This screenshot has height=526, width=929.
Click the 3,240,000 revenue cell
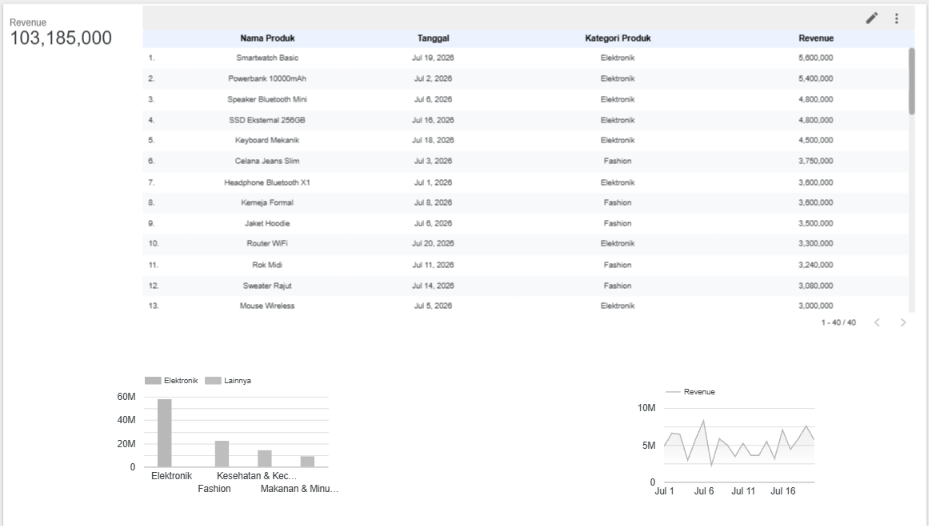coord(816,265)
